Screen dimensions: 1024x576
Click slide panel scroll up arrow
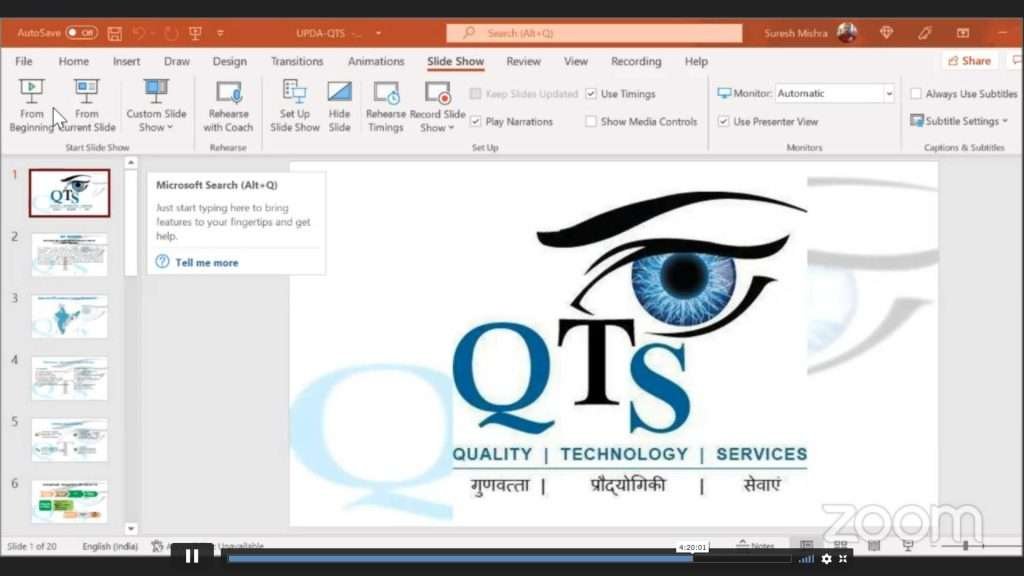click(131, 162)
